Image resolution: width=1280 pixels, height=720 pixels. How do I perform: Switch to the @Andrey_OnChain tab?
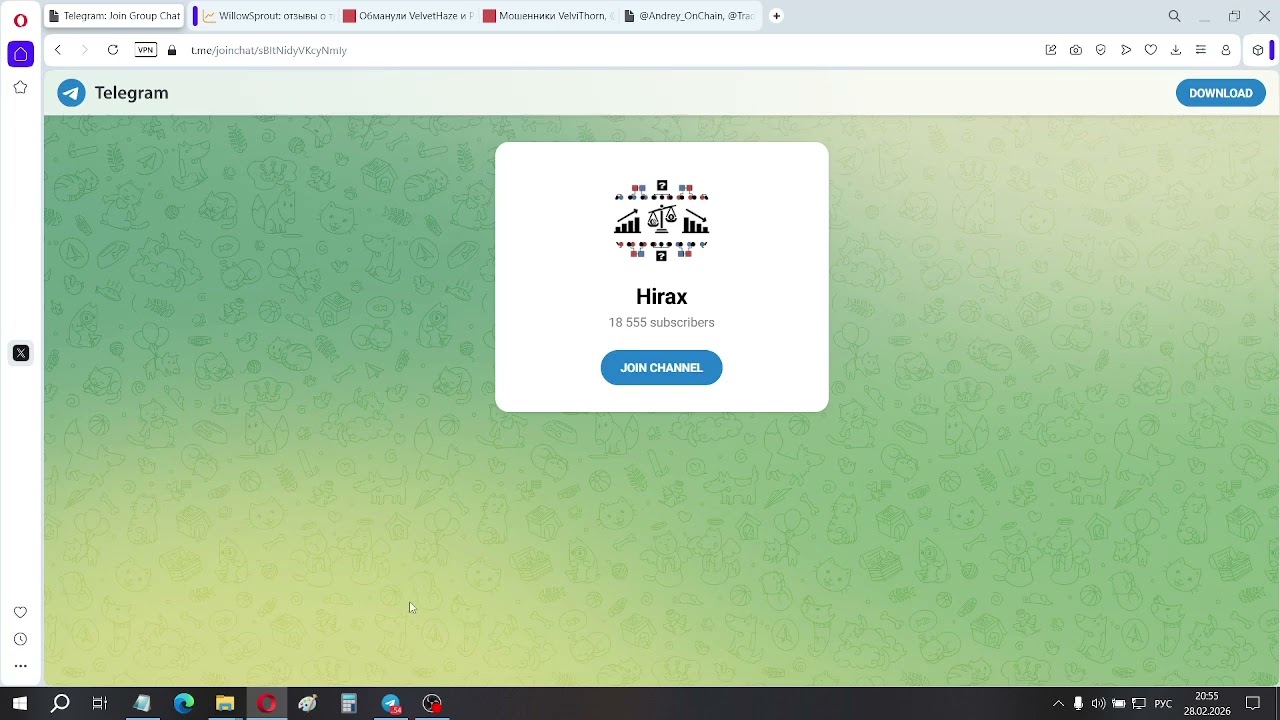[688, 16]
